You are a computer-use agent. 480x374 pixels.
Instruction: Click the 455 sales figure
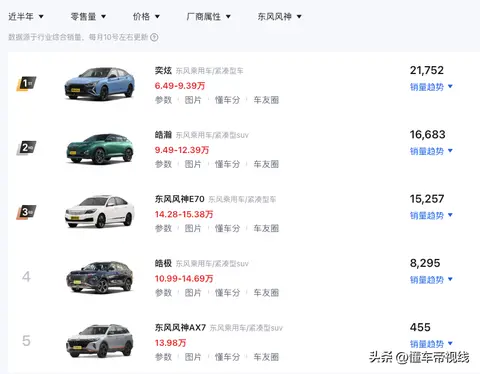coord(420,327)
